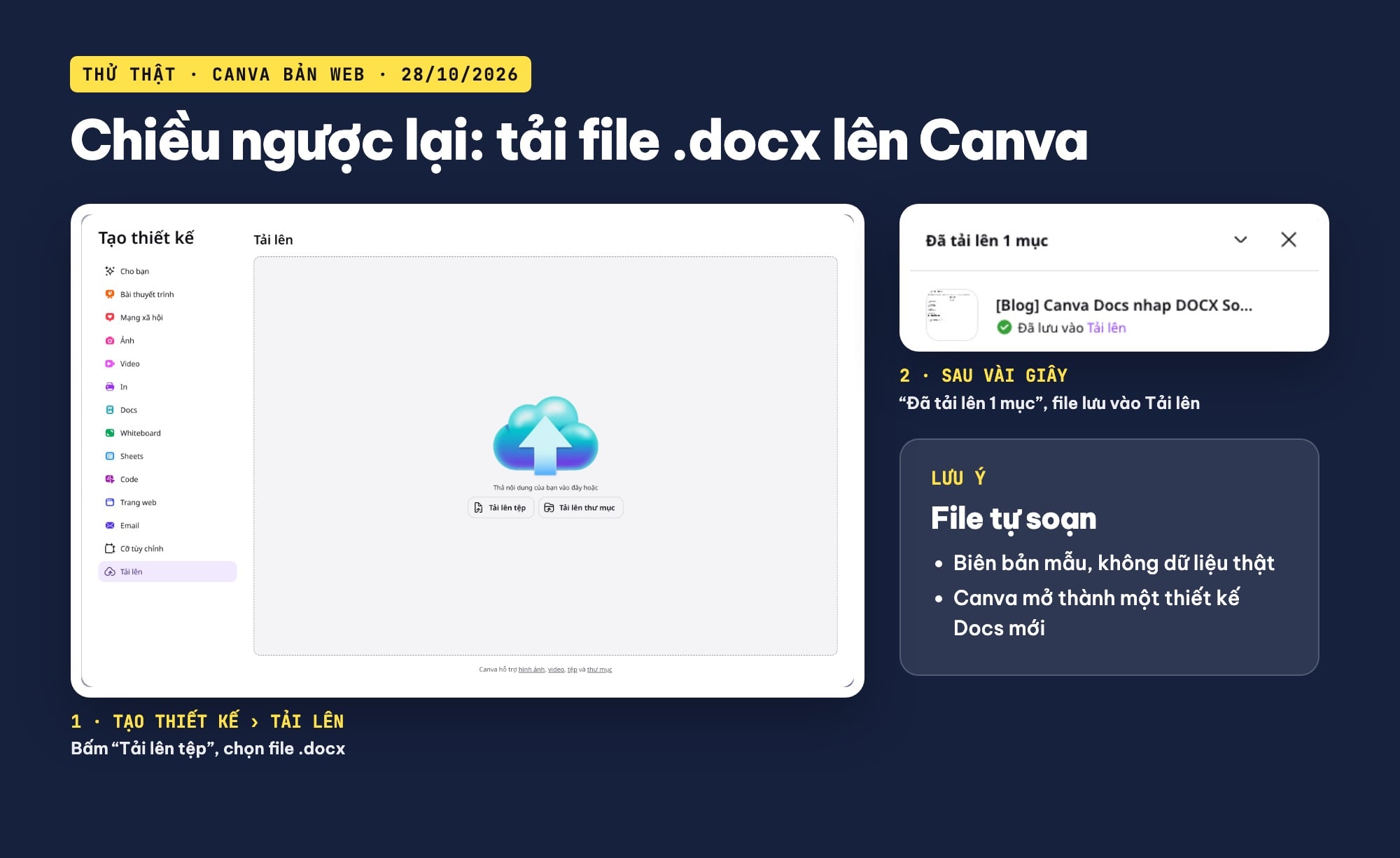Follow the thư mục link in footer

click(x=599, y=670)
